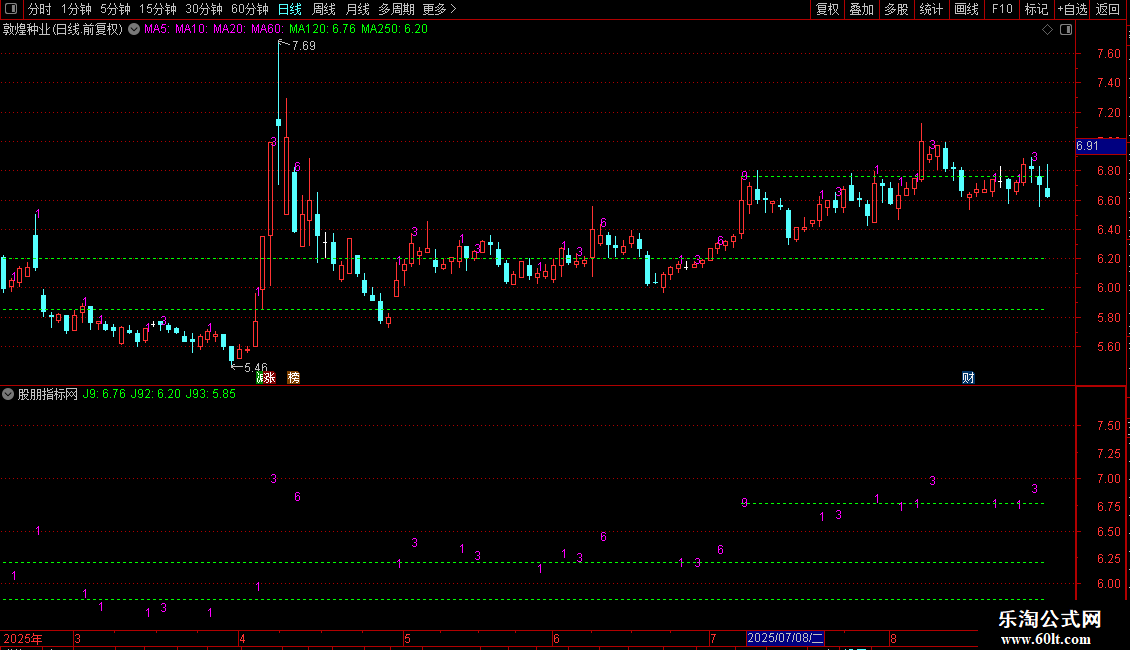1130x650 pixels.
Task: Select the 60分钟 period tab
Action: pyautogui.click(x=249, y=9)
